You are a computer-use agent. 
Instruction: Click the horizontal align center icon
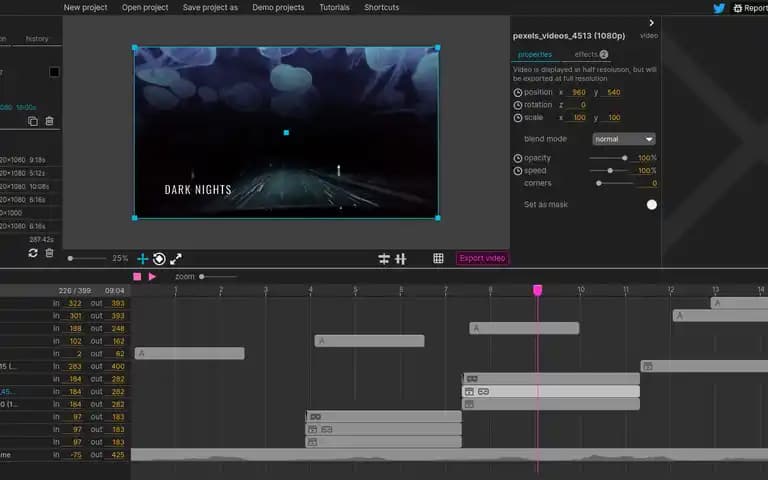(x=384, y=259)
